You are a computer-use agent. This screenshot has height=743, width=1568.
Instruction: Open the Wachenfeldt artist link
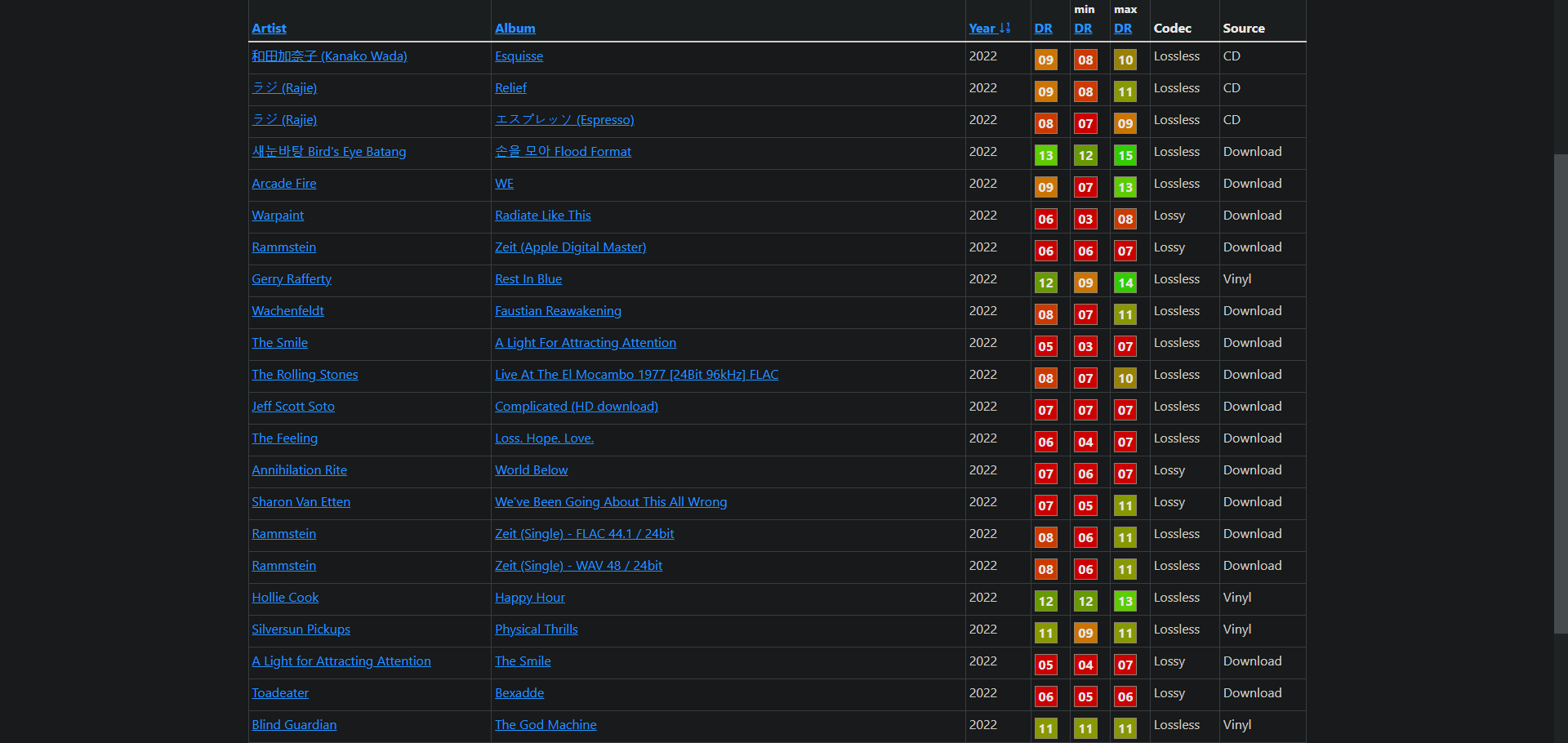point(287,311)
